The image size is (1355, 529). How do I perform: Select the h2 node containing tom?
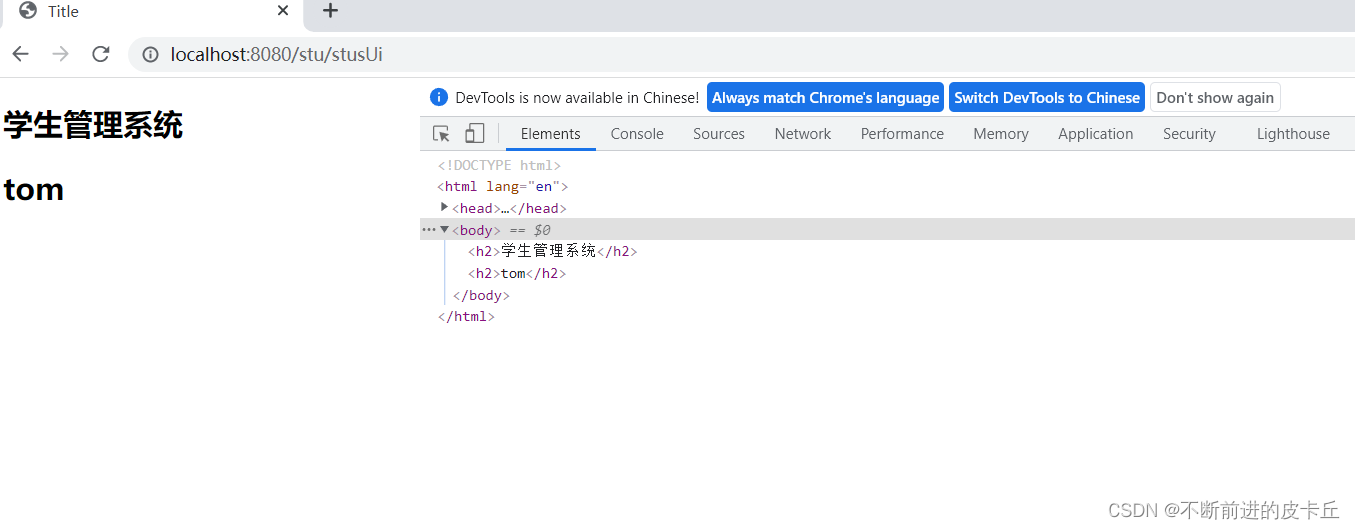coord(517,273)
